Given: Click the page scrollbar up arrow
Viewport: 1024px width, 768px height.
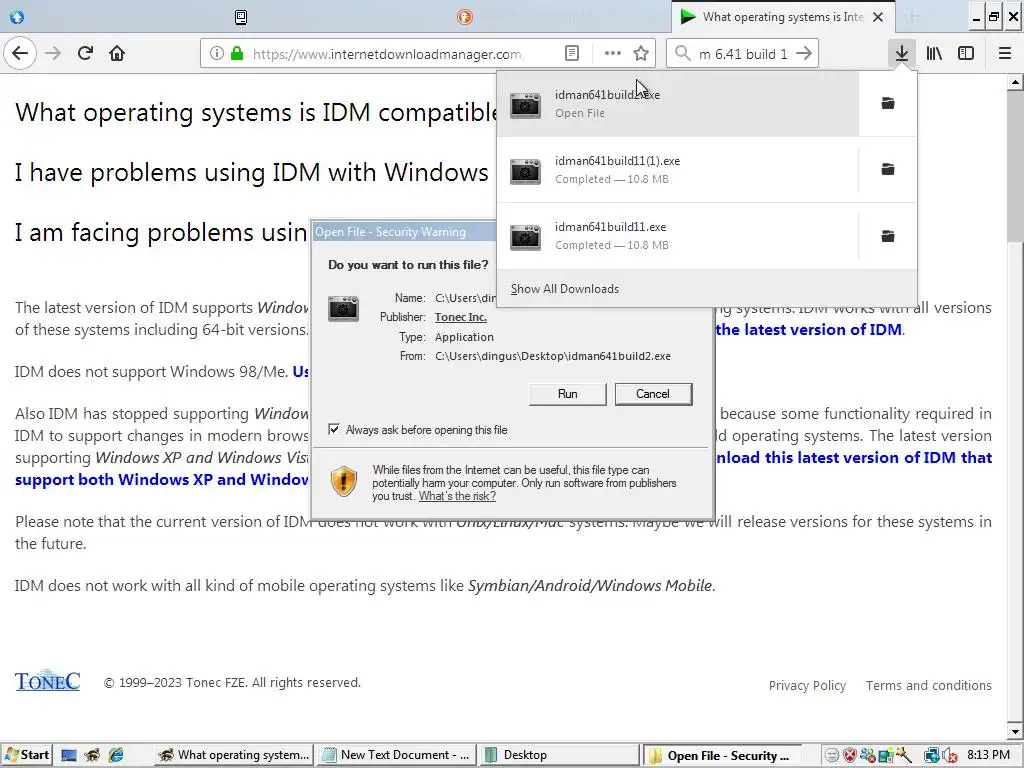Looking at the screenshot, I should click(1016, 82).
